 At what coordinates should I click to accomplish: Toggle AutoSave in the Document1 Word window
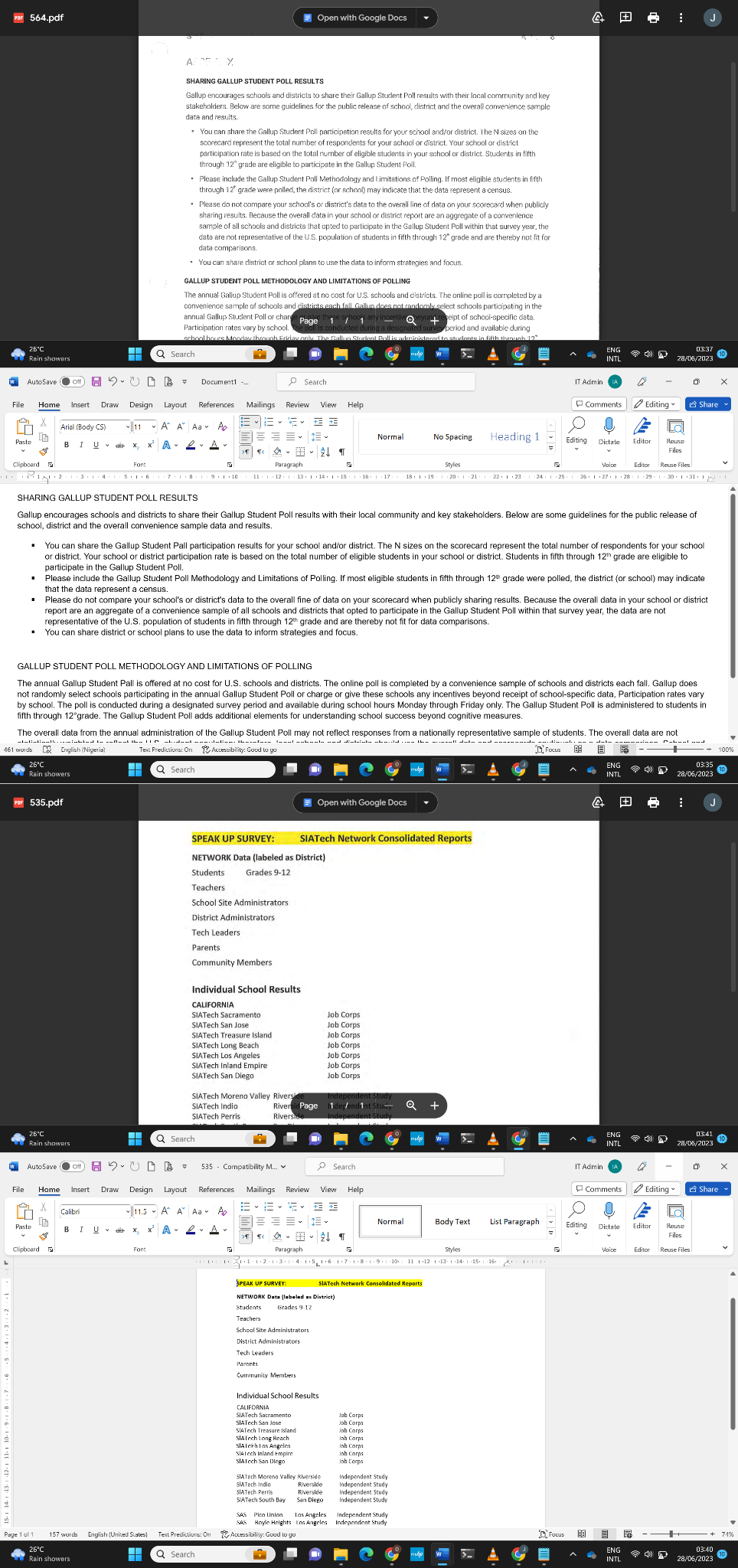tap(73, 381)
